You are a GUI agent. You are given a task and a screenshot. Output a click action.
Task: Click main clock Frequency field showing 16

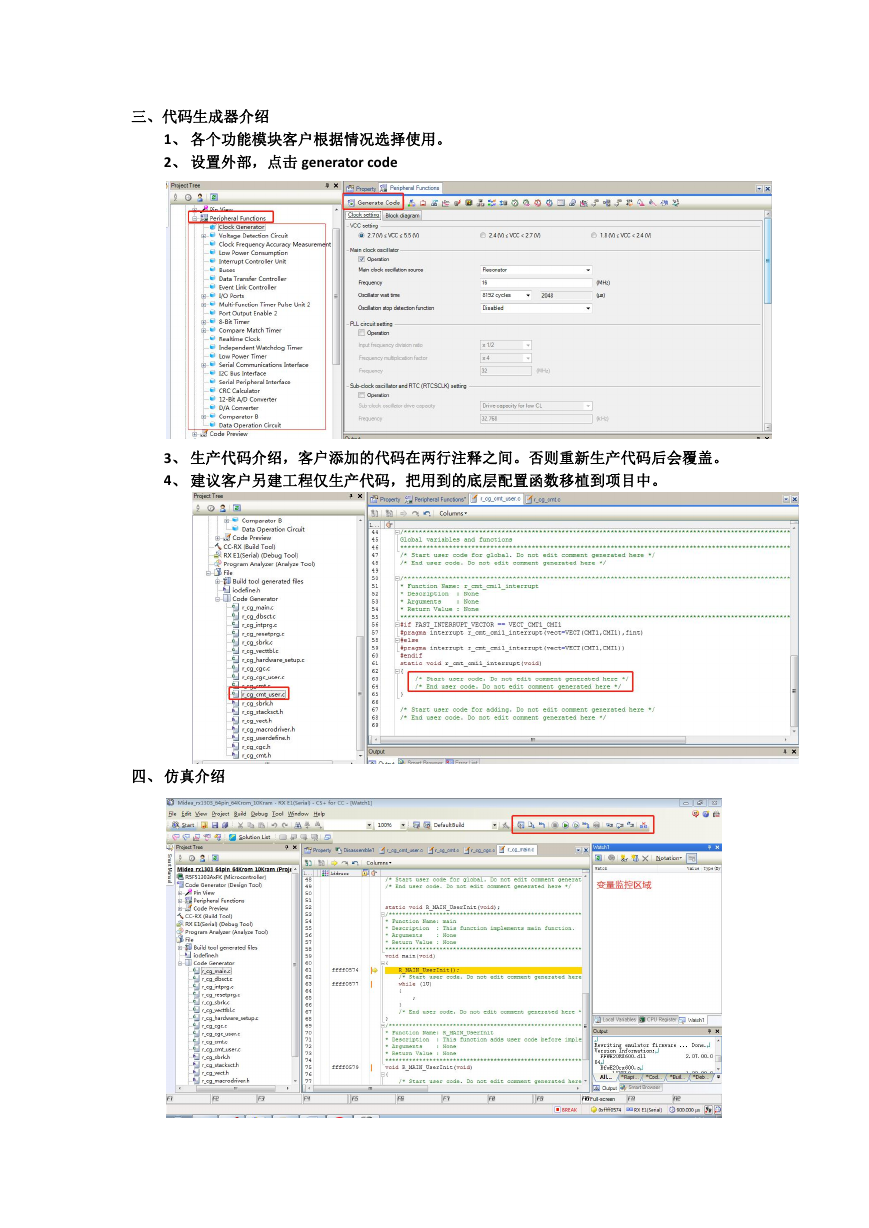(x=536, y=283)
